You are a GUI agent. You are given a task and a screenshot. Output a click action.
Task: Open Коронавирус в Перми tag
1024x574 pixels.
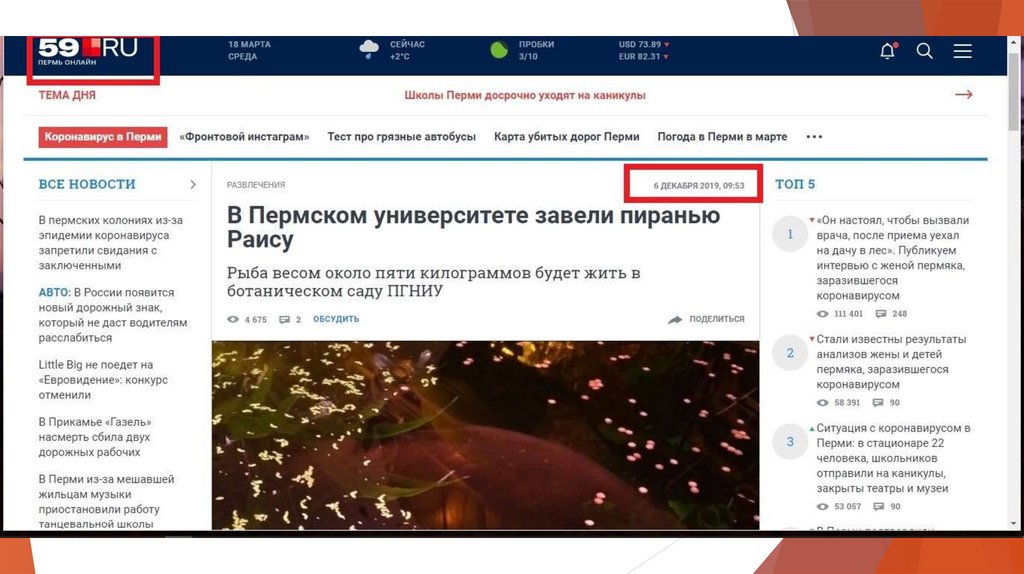(x=103, y=137)
